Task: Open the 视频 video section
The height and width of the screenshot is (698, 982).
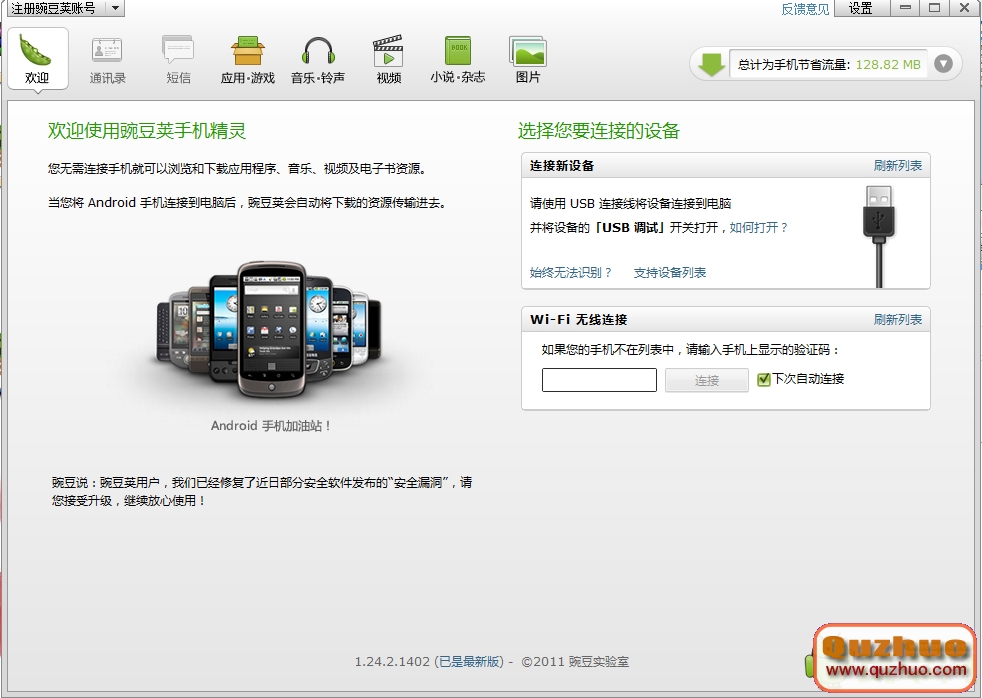Action: [388, 59]
